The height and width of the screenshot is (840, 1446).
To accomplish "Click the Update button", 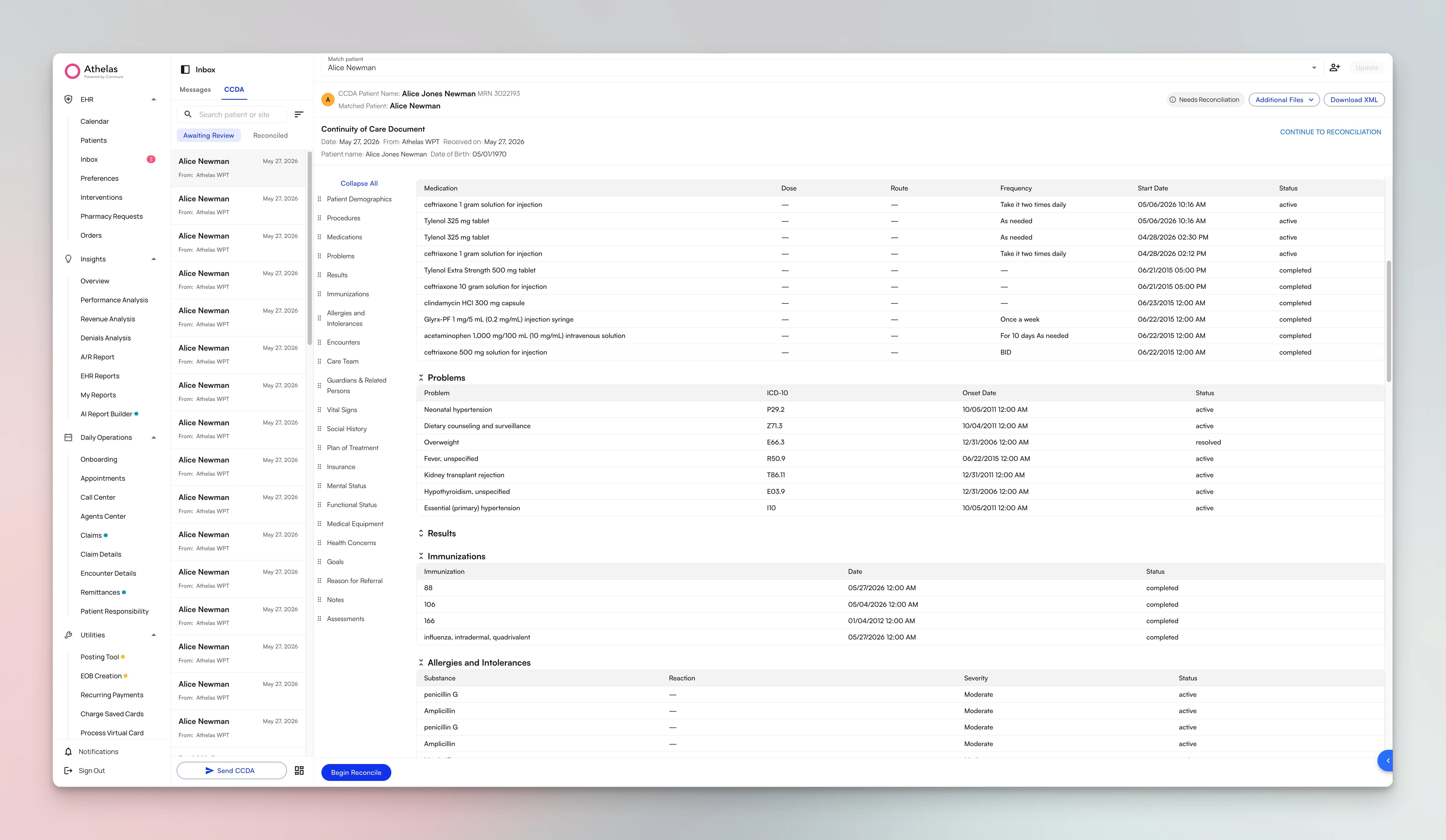I will [x=1367, y=68].
